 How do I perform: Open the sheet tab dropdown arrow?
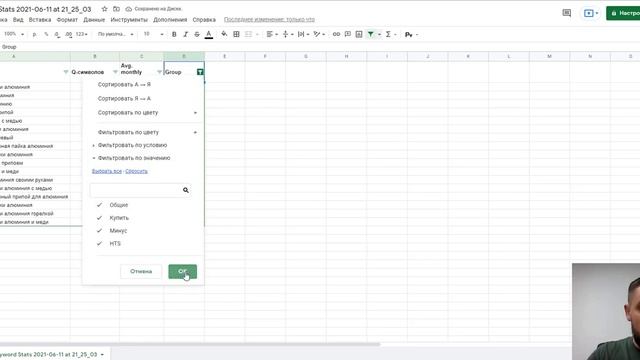102,355
